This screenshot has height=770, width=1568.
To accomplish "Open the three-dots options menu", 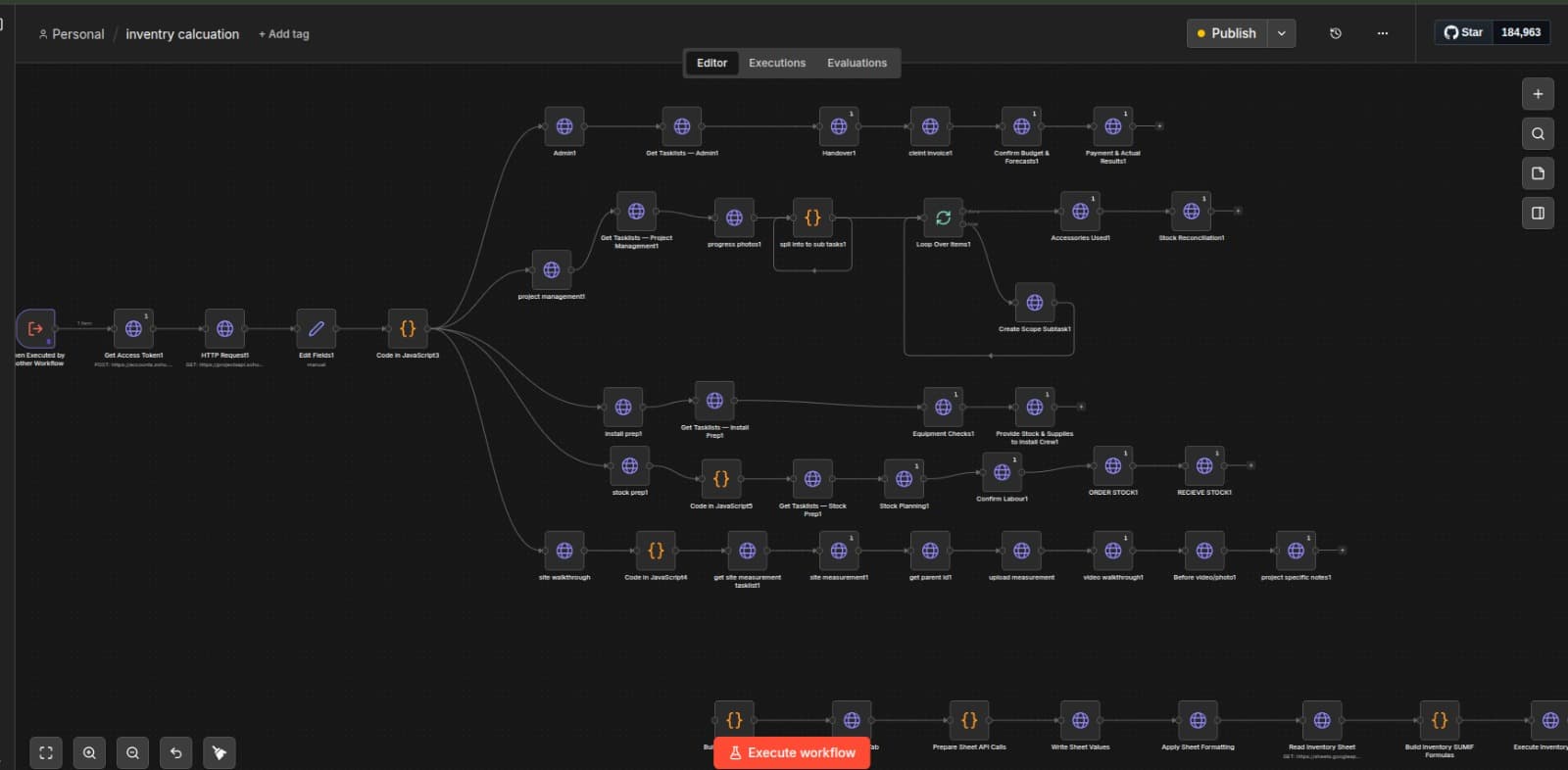I will pyautogui.click(x=1382, y=33).
